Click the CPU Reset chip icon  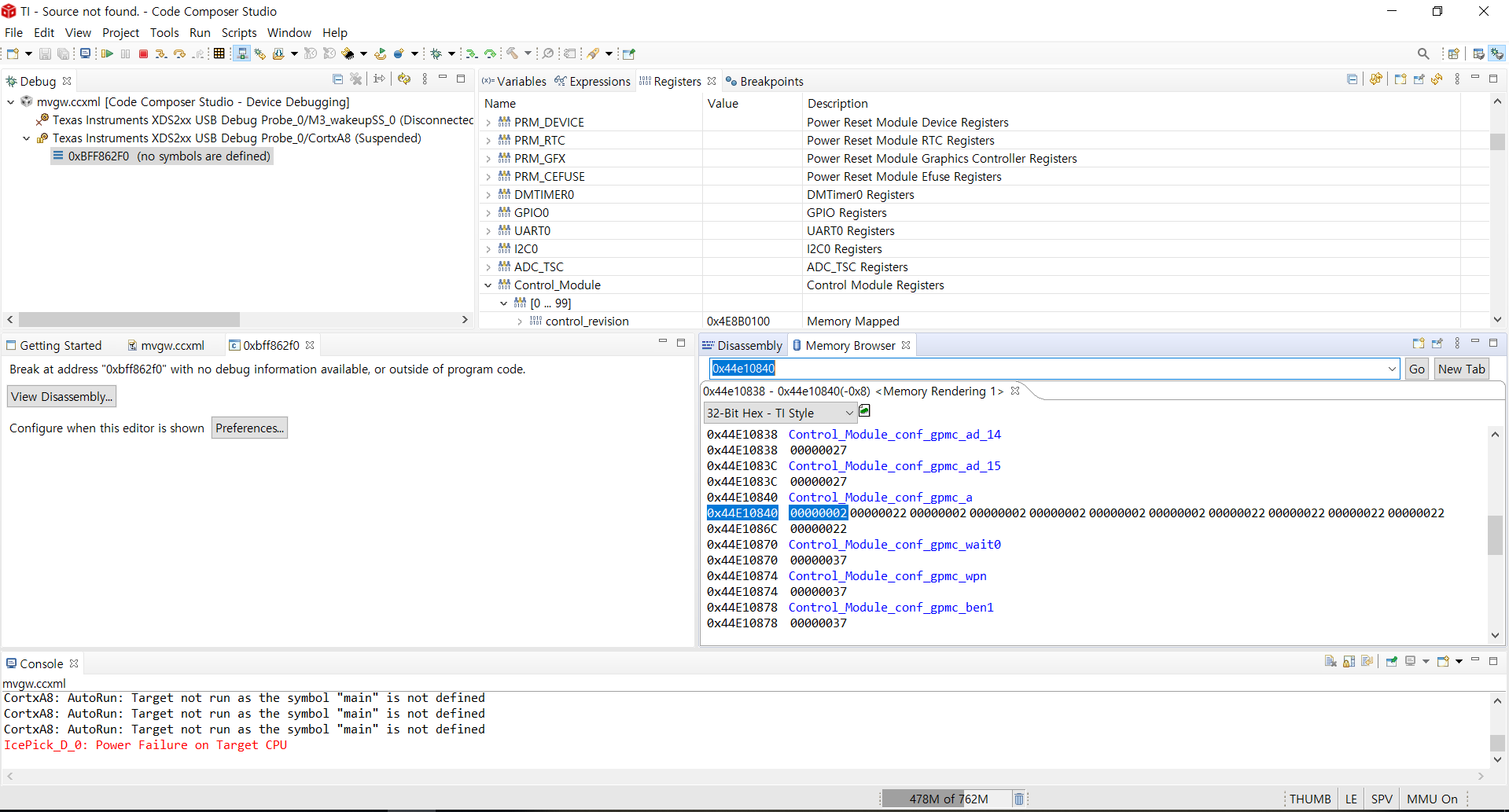coord(348,53)
